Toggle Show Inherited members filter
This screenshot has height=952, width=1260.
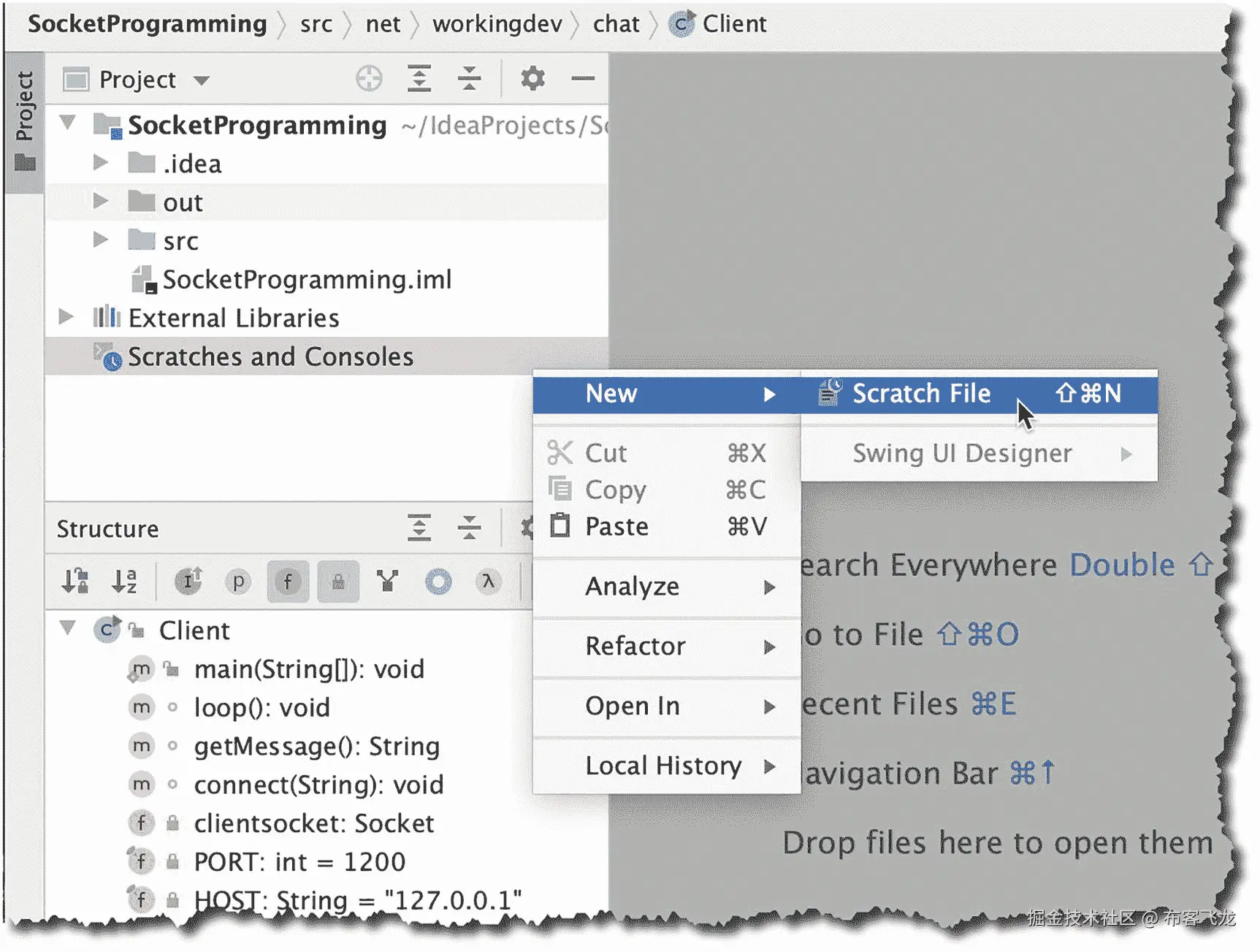(388, 582)
